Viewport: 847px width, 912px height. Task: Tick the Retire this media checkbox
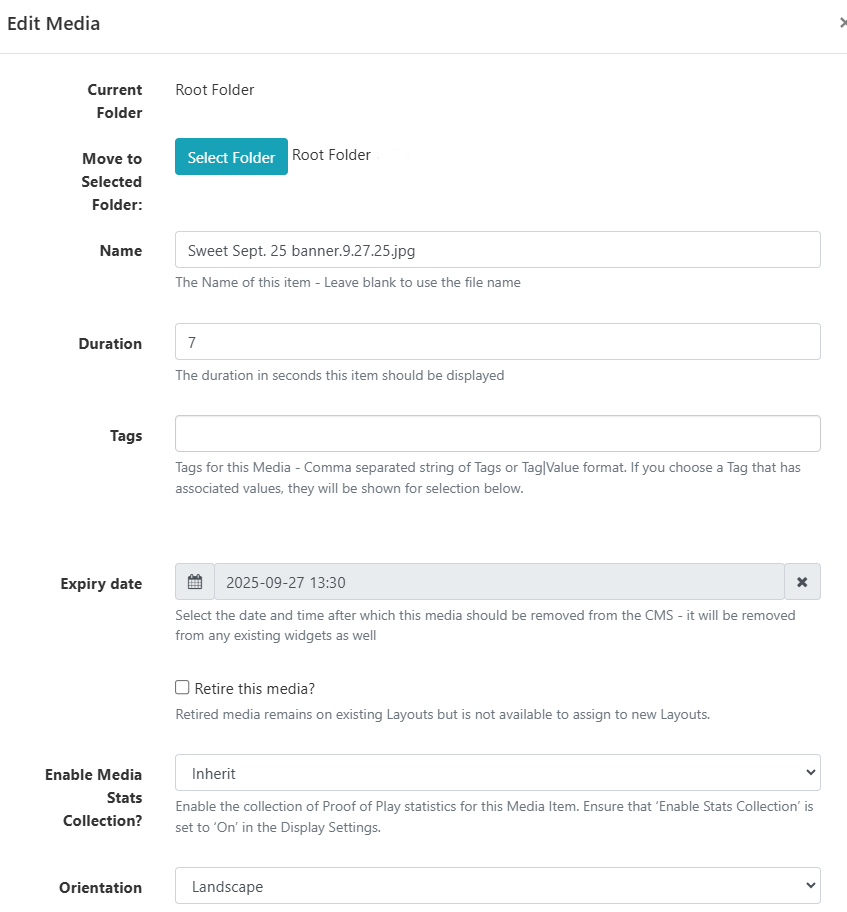(x=182, y=688)
